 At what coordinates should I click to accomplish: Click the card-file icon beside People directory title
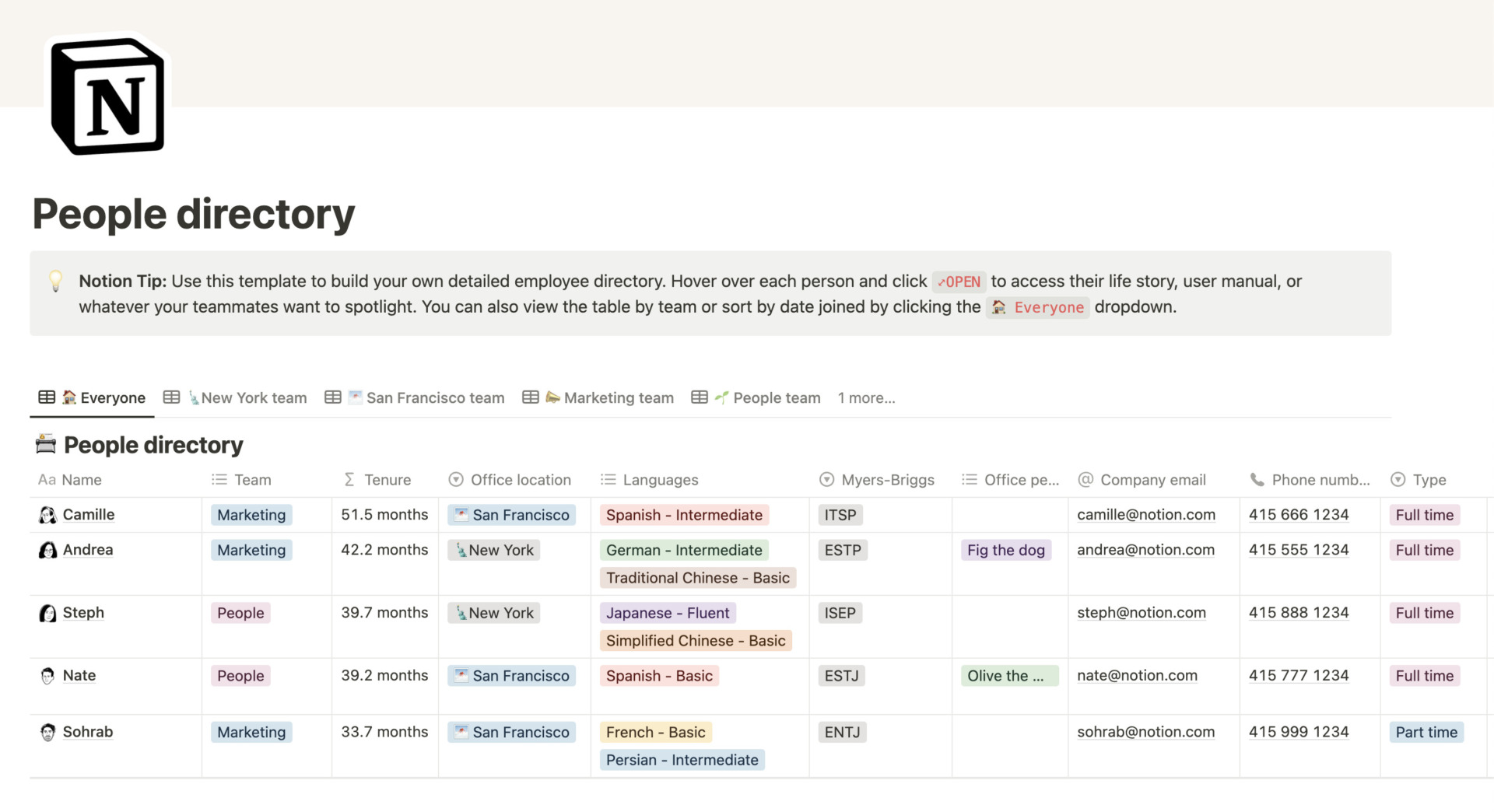pos(45,444)
